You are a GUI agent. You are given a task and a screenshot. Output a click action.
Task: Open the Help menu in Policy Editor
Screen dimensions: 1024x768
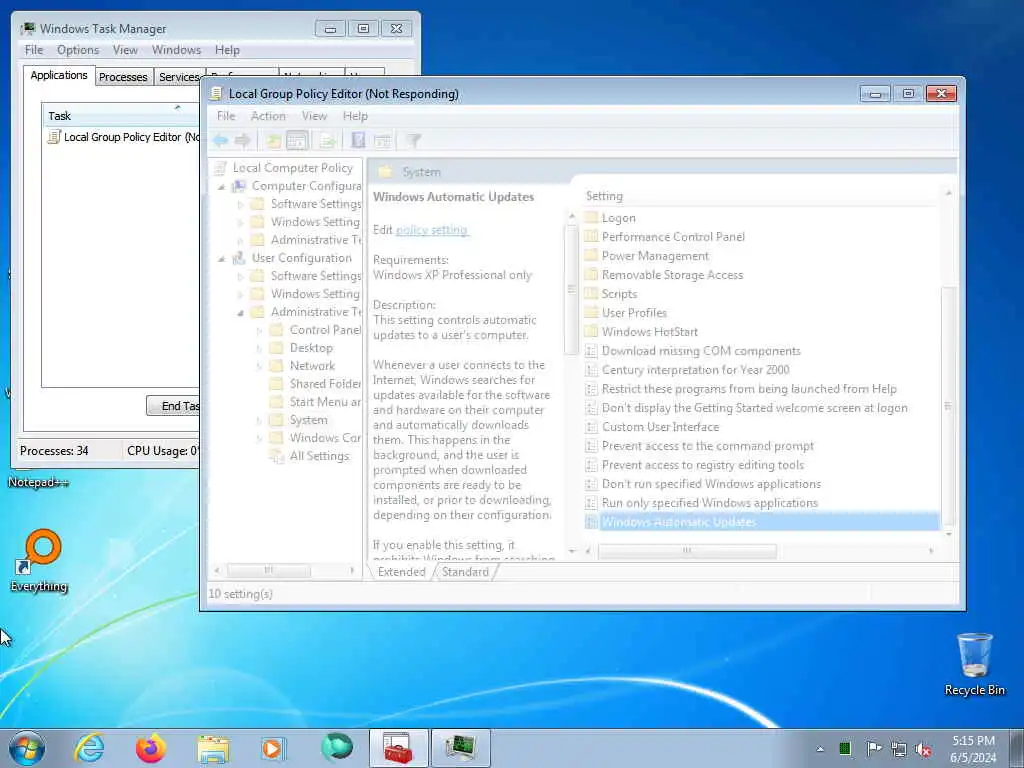point(355,116)
